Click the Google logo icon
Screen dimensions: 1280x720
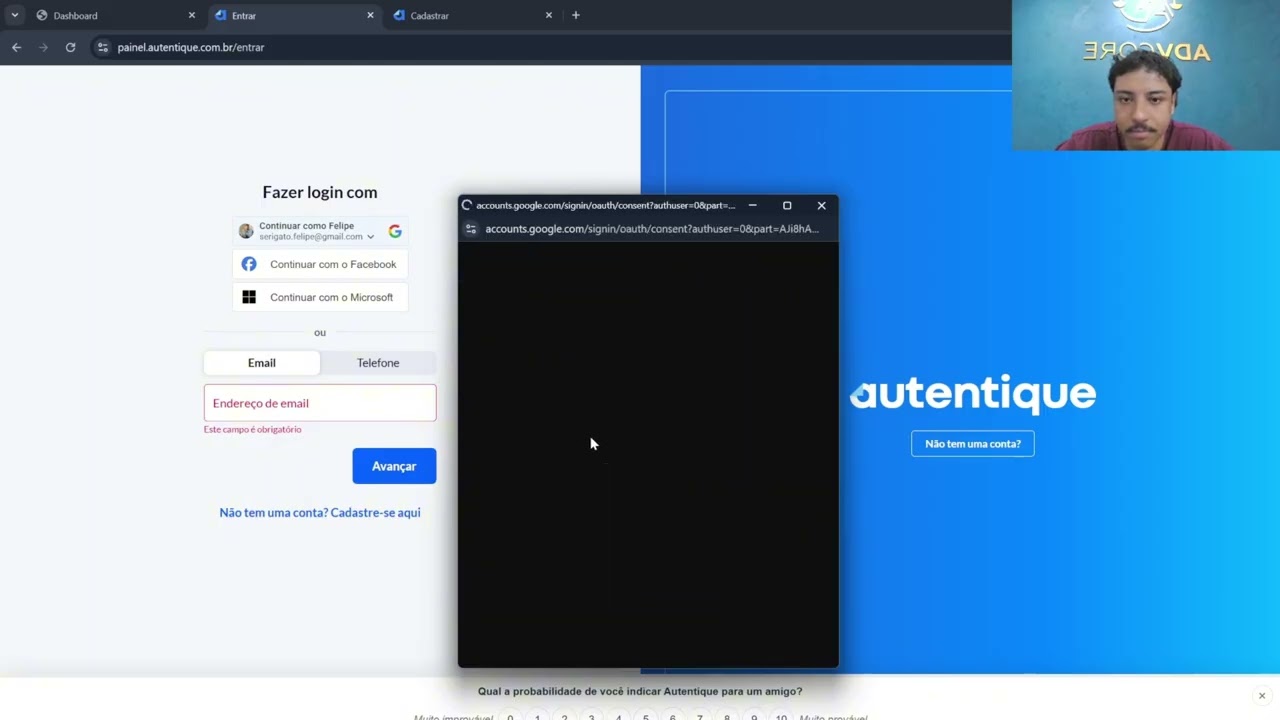click(395, 231)
